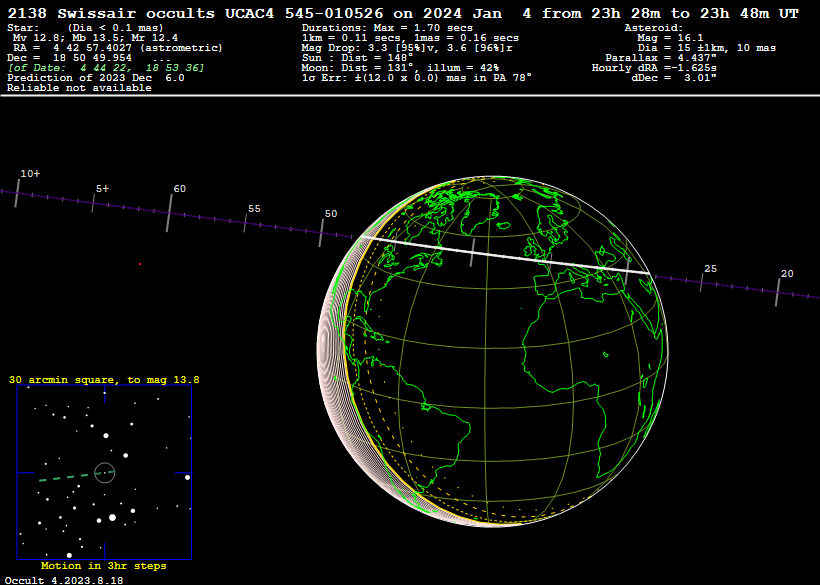
Task: Click 'Moon: Dist = 131°, illum = 42%' text
Action: 400,68
